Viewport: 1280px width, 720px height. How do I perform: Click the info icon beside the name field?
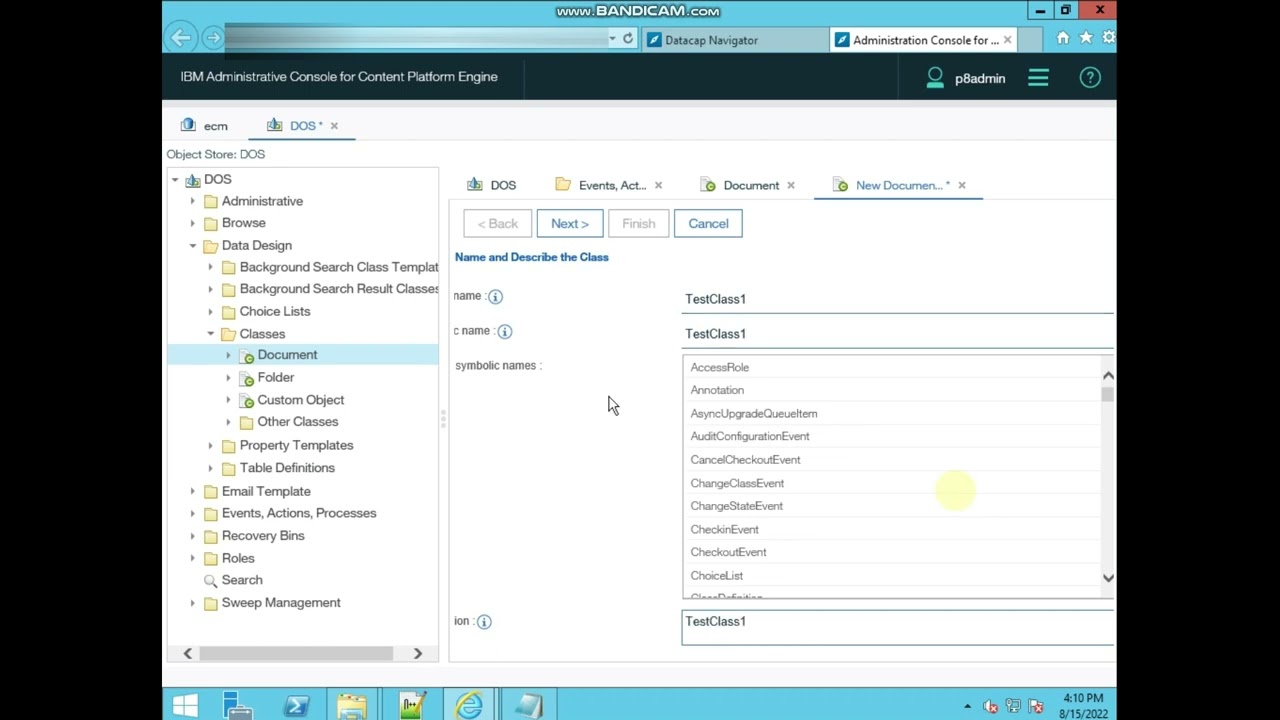[495, 297]
